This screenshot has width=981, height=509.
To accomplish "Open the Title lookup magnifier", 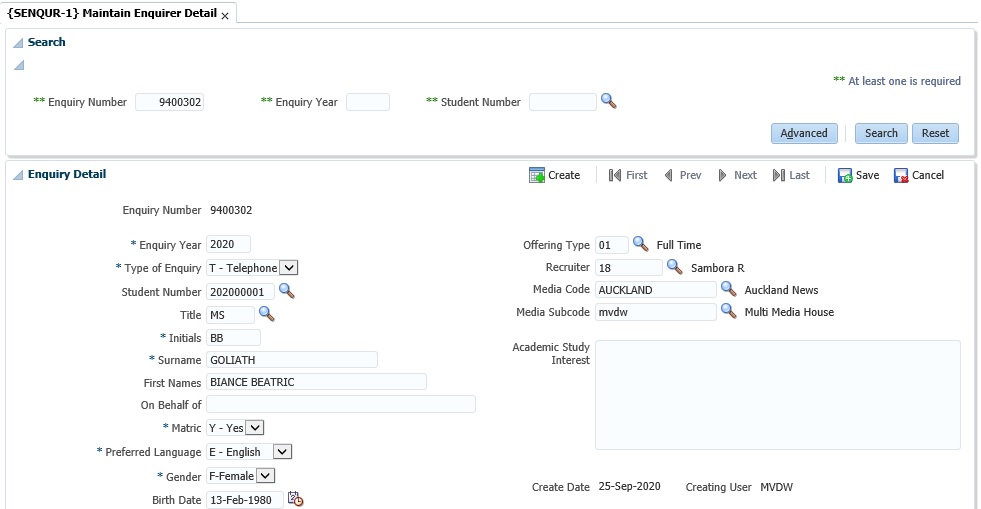I will click(x=266, y=314).
